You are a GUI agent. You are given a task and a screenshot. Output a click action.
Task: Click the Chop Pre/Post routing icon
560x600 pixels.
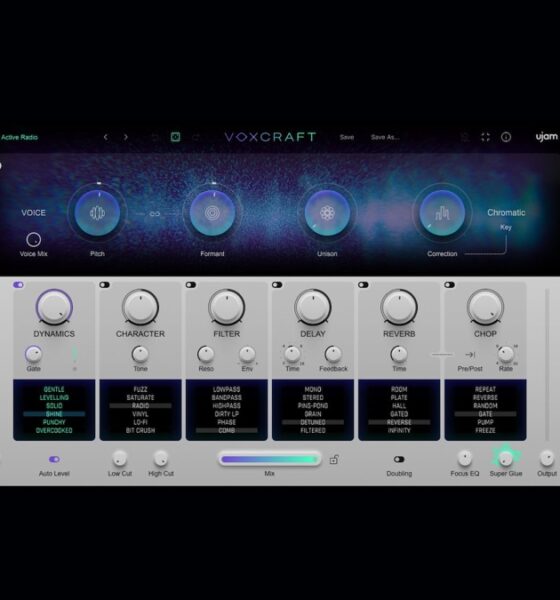[x=470, y=355]
